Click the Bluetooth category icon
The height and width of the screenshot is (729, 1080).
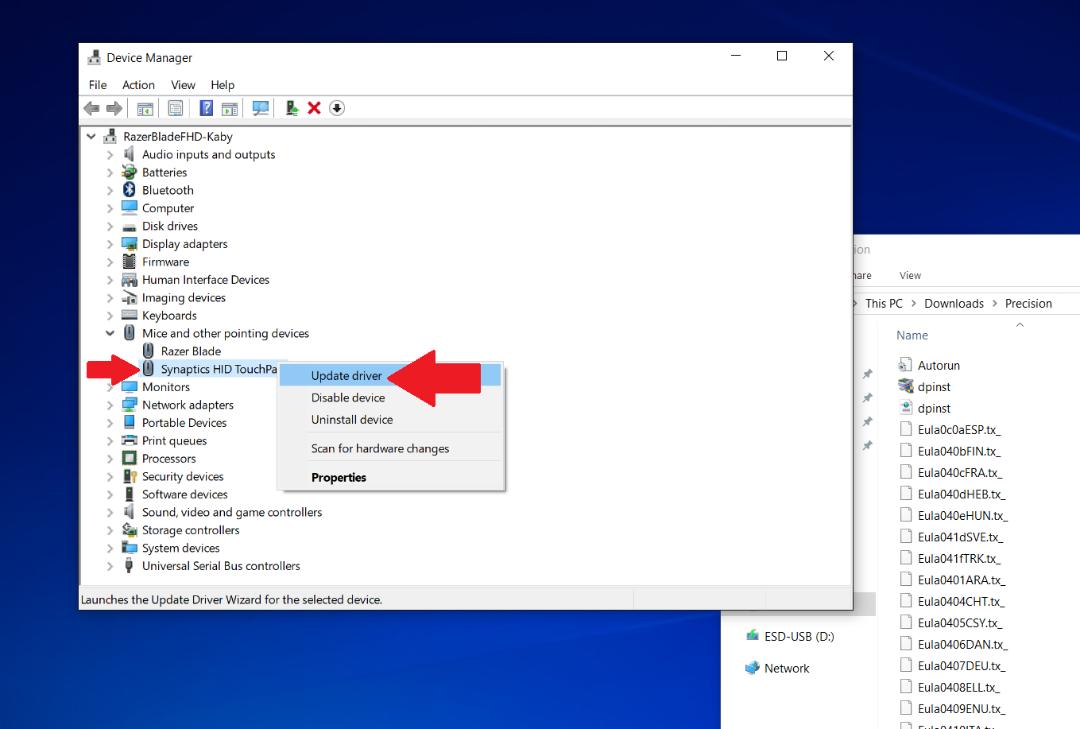click(129, 189)
